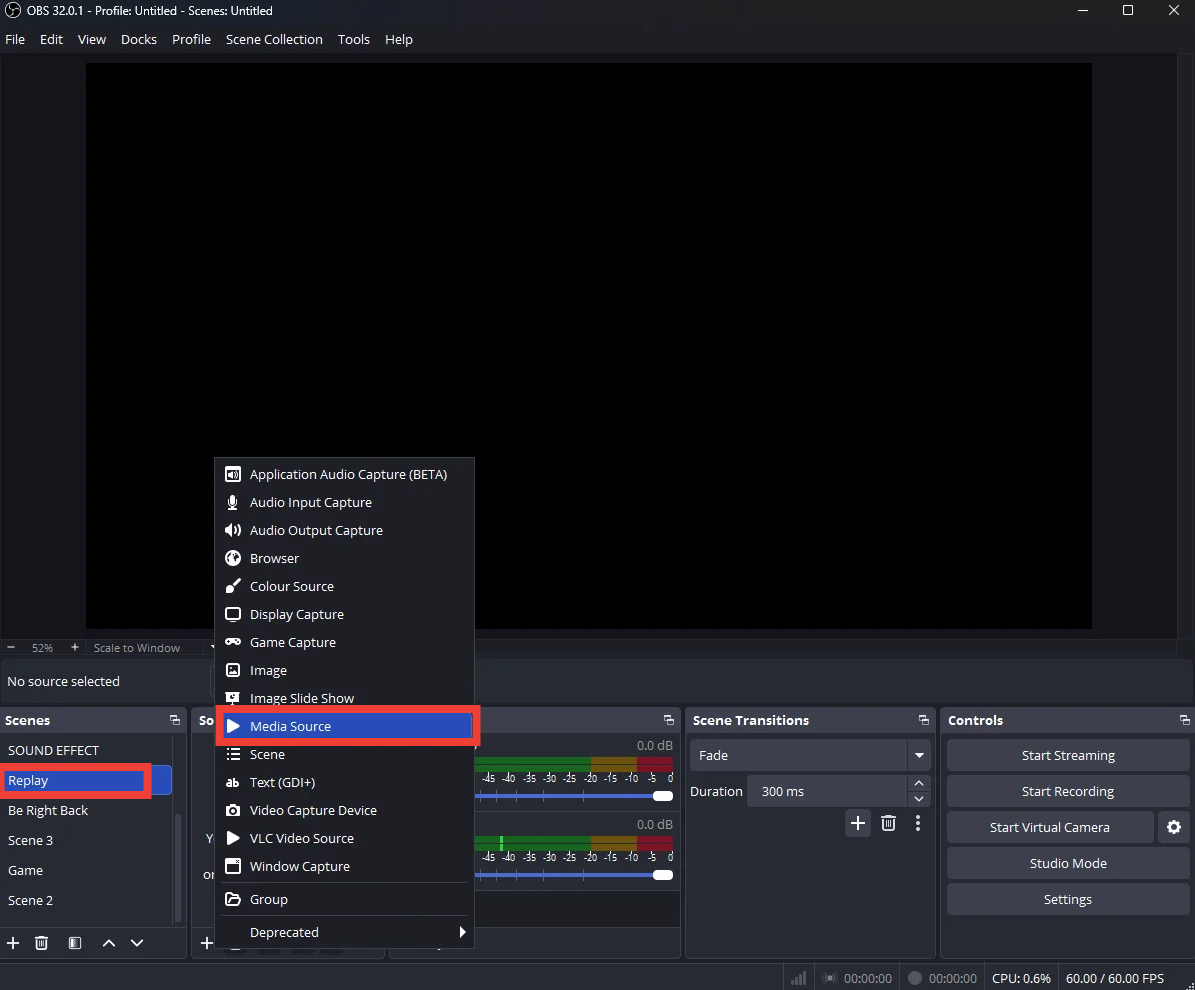The height and width of the screenshot is (990, 1195).
Task: Zoom in preview with plus icon
Action: point(75,647)
